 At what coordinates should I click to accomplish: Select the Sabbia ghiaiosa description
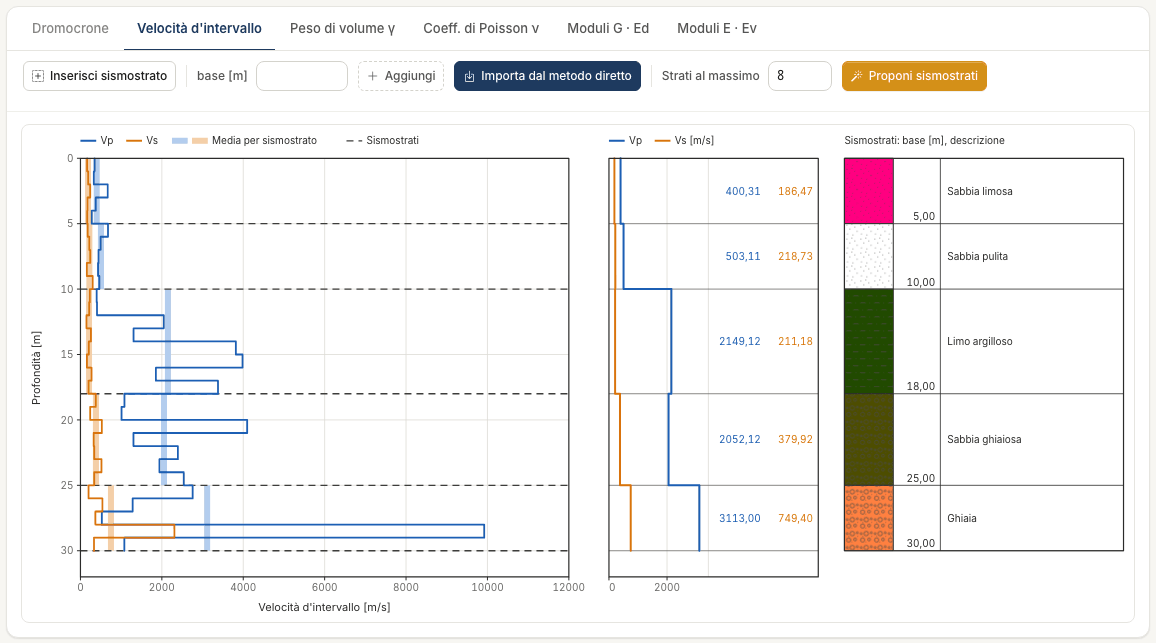tap(984, 439)
